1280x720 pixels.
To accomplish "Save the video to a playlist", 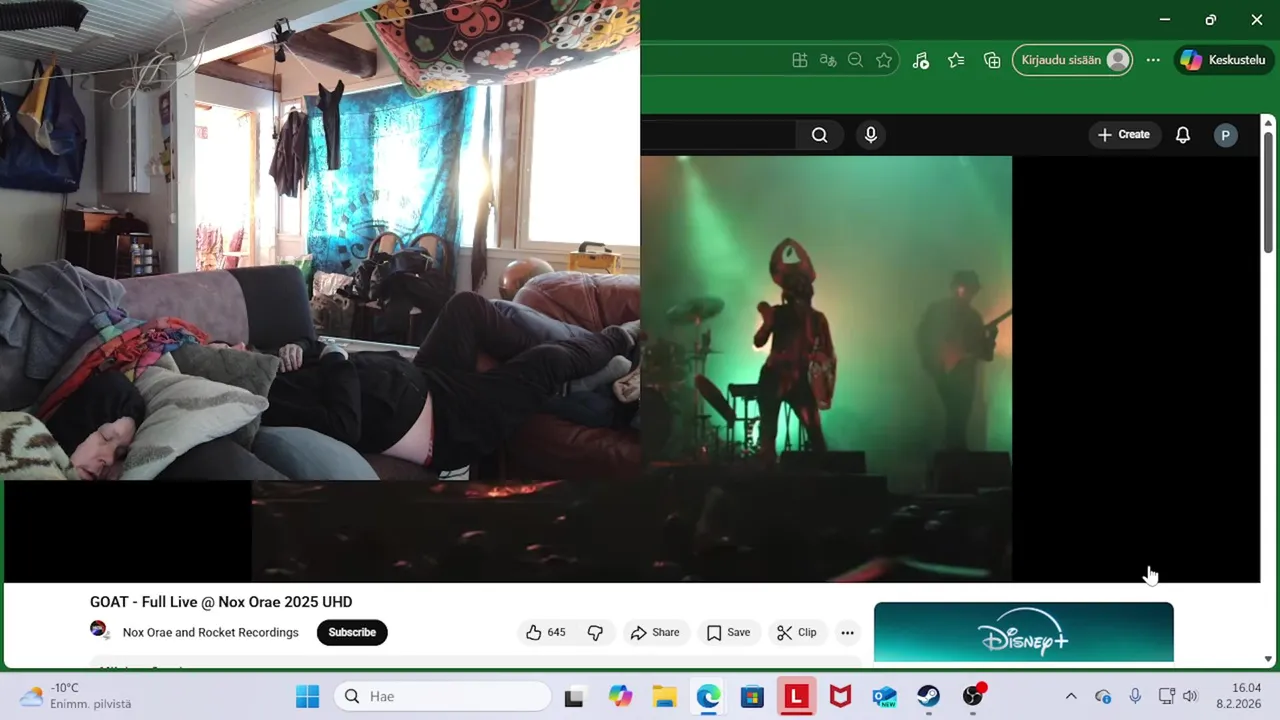I will click(728, 632).
